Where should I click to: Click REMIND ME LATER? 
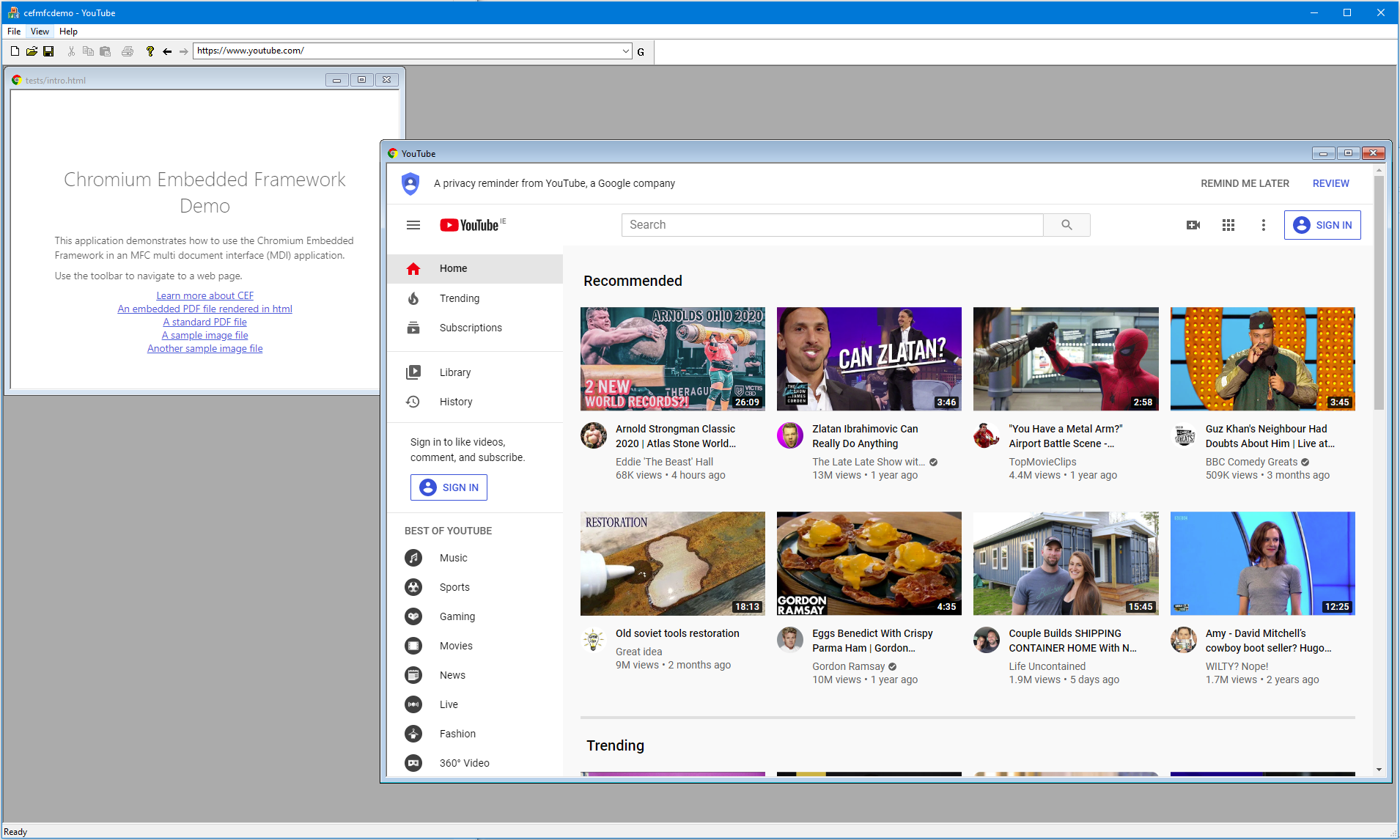tap(1245, 183)
